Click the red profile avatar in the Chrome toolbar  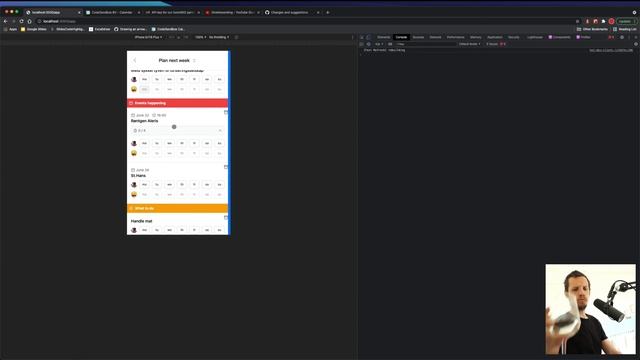(x=611, y=21)
